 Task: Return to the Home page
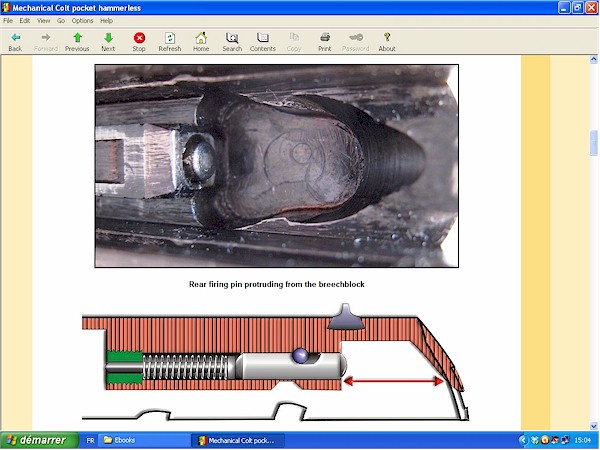[x=201, y=42]
